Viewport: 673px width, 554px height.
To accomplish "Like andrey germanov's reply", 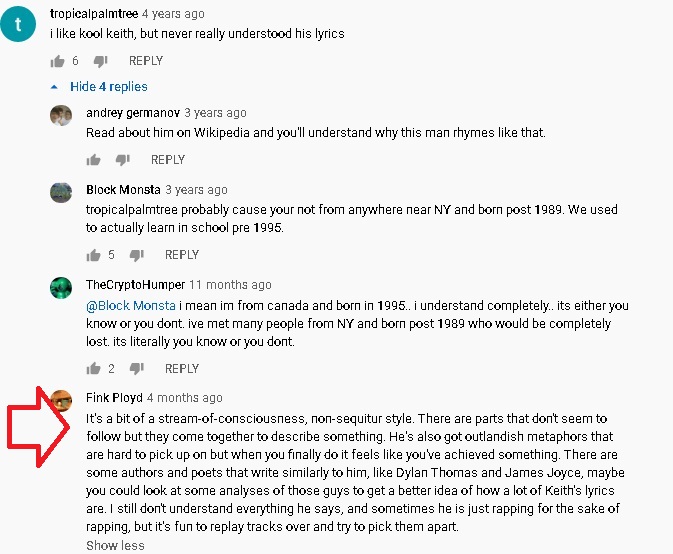I will pyautogui.click(x=93, y=160).
